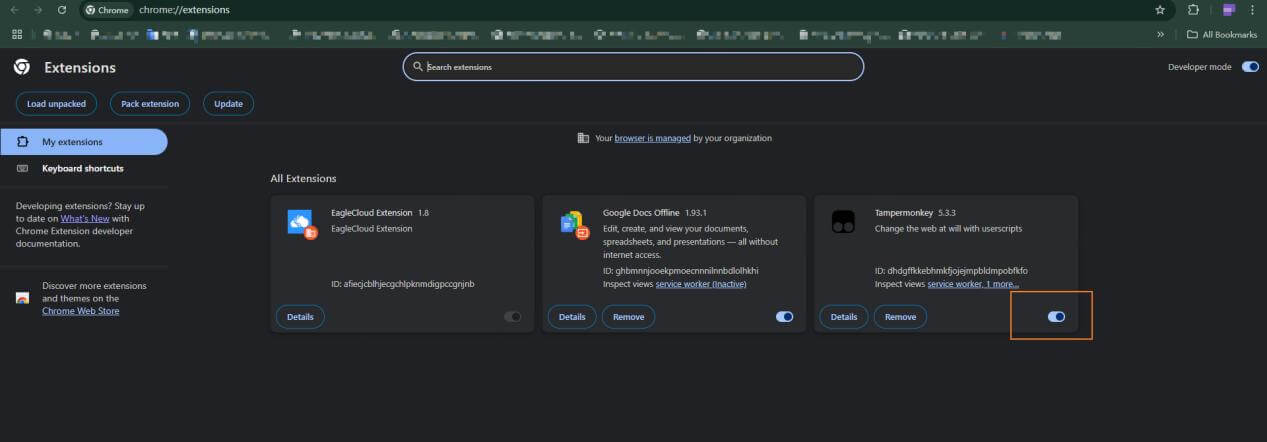Image resolution: width=1267 pixels, height=442 pixels.
Task: Toggle Developer mode off
Action: (1250, 67)
